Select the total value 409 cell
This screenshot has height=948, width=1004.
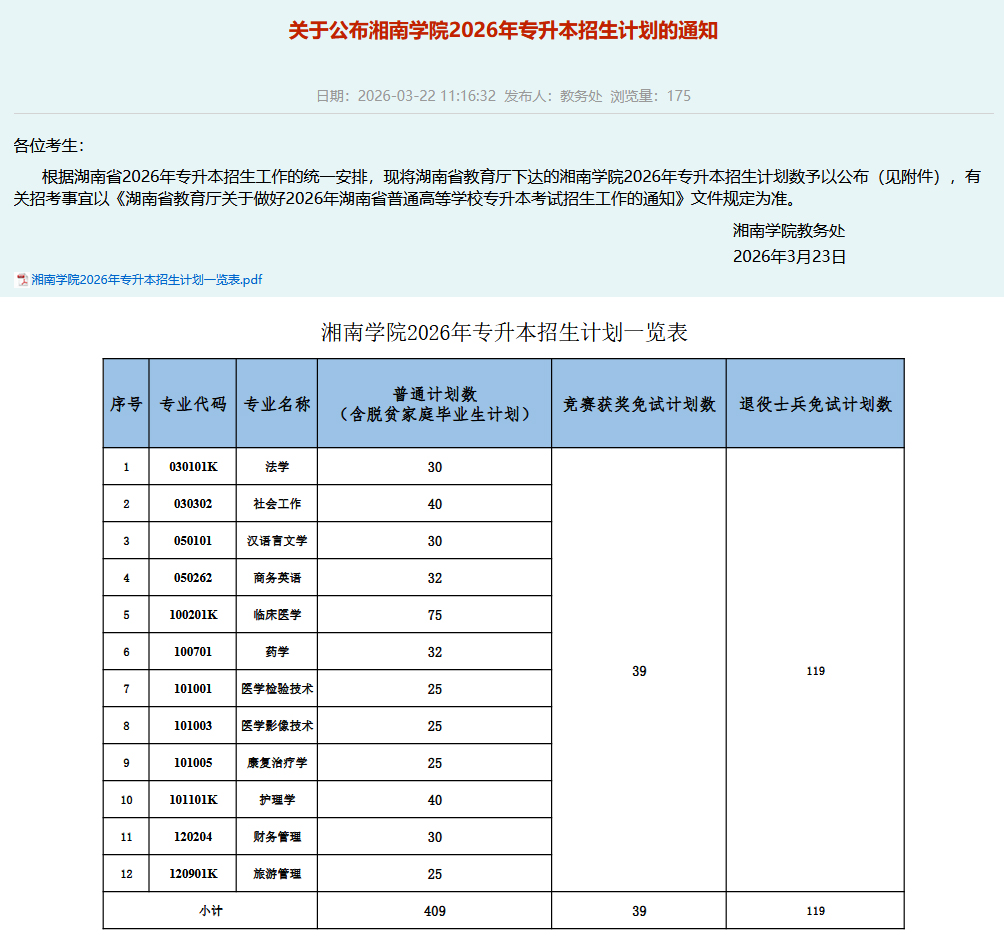[432, 910]
